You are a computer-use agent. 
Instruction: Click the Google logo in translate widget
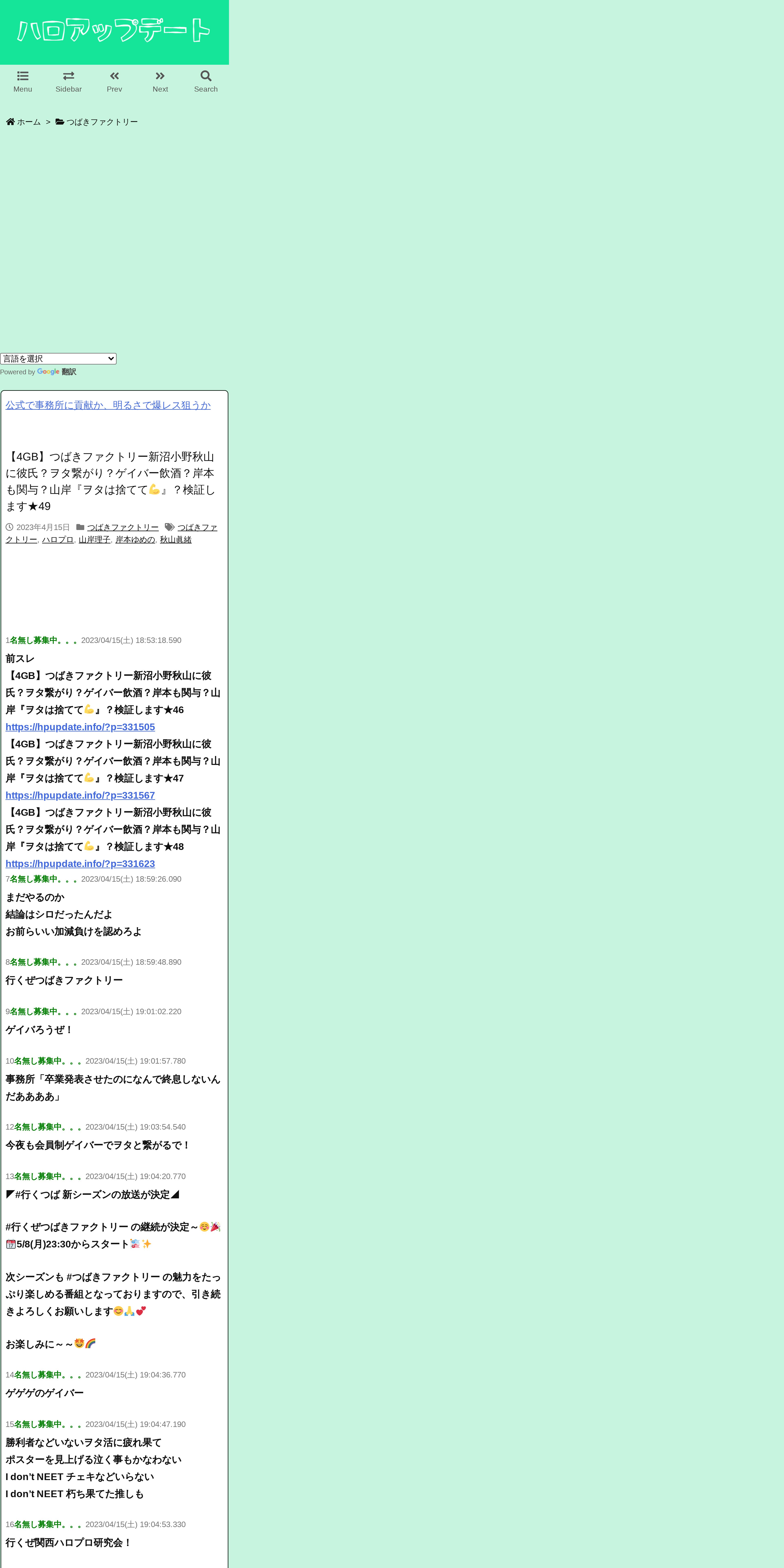coord(48,372)
